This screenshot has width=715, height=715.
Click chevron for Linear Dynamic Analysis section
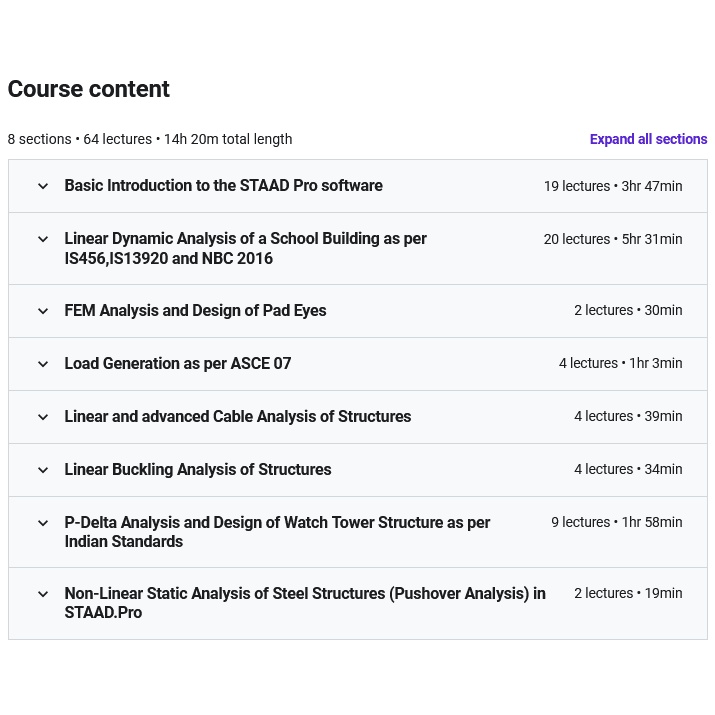(43, 239)
